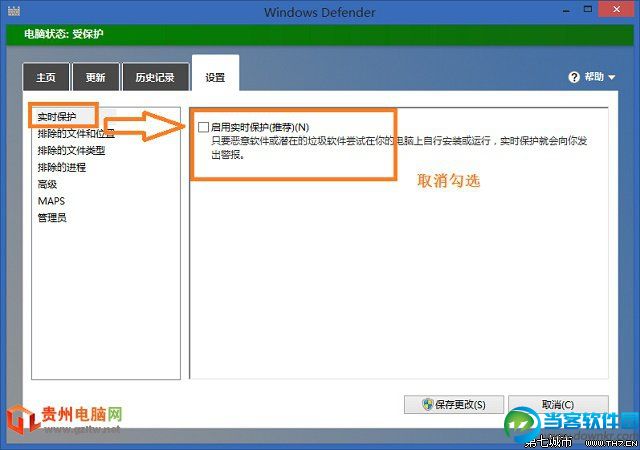
Task: Click the 保存更改(S) button
Action: [x=454, y=404]
